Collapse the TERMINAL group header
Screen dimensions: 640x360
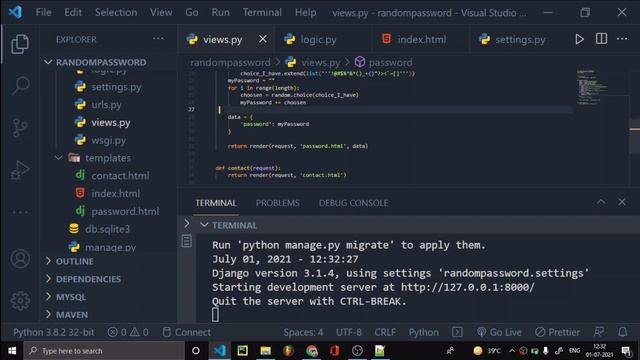[x=234, y=225]
